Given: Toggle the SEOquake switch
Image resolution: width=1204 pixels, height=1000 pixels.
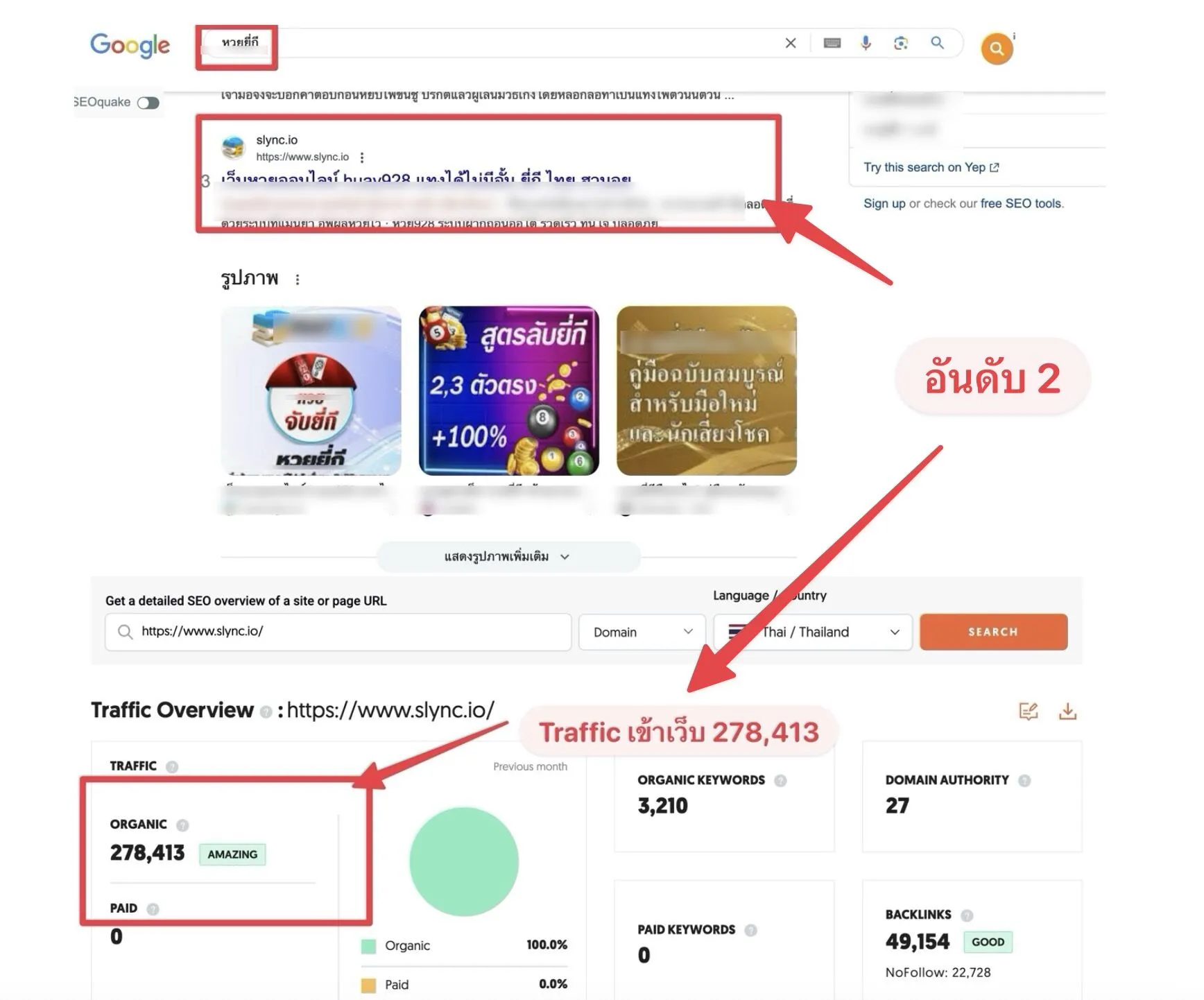Looking at the screenshot, I should (x=148, y=103).
